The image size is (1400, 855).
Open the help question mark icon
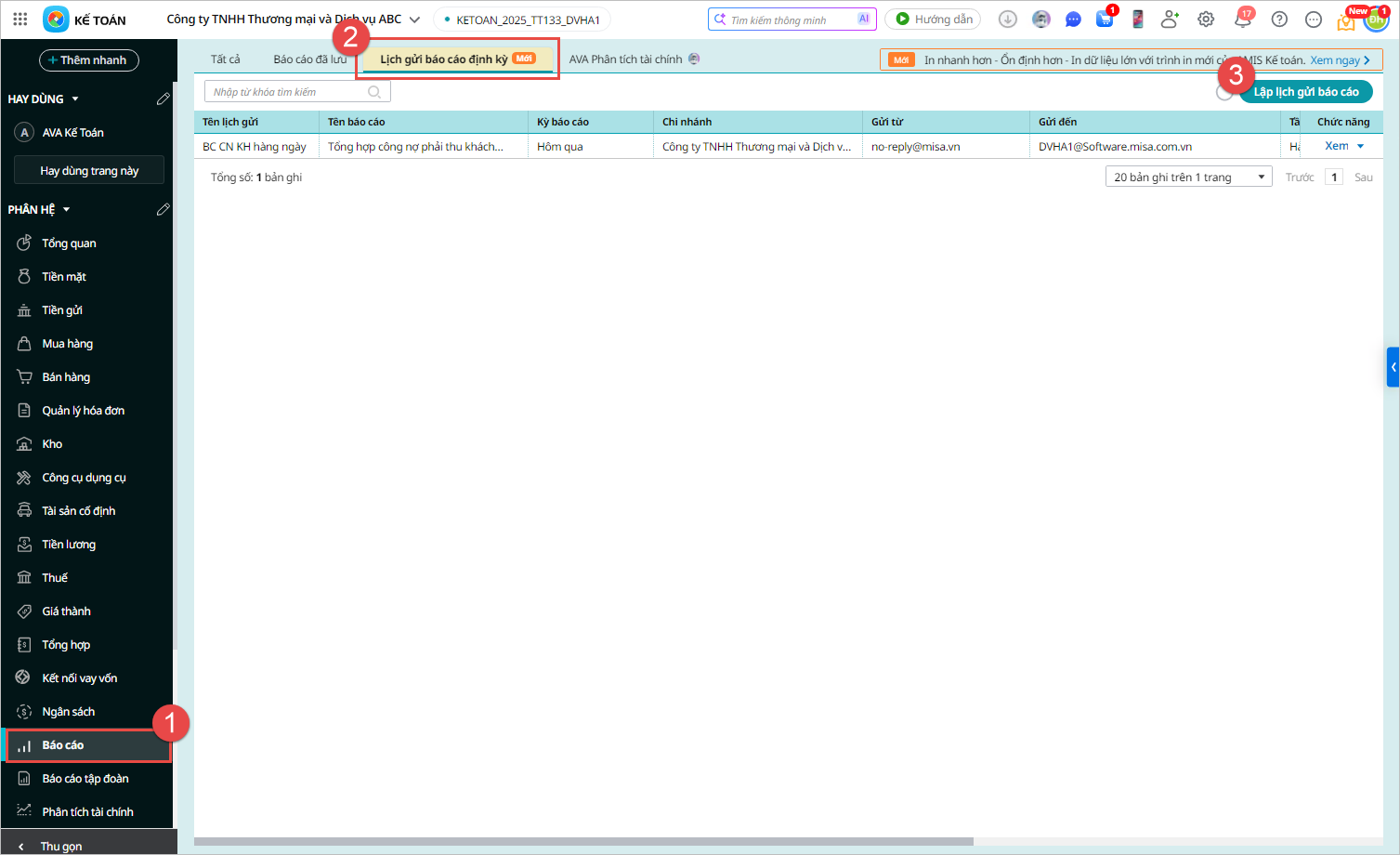1279,20
